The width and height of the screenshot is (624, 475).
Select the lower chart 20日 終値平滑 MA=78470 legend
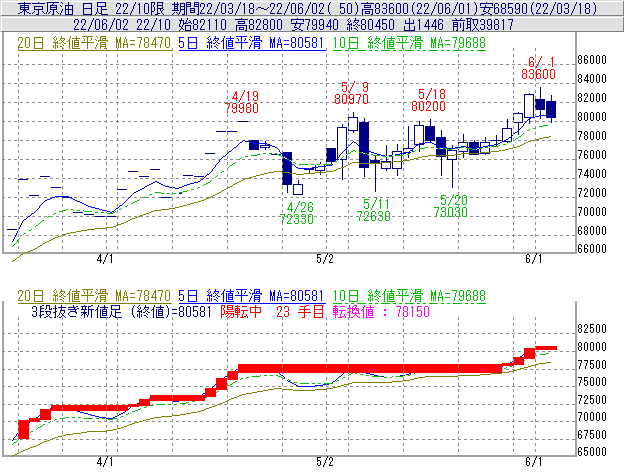pyautogui.click(x=94, y=296)
